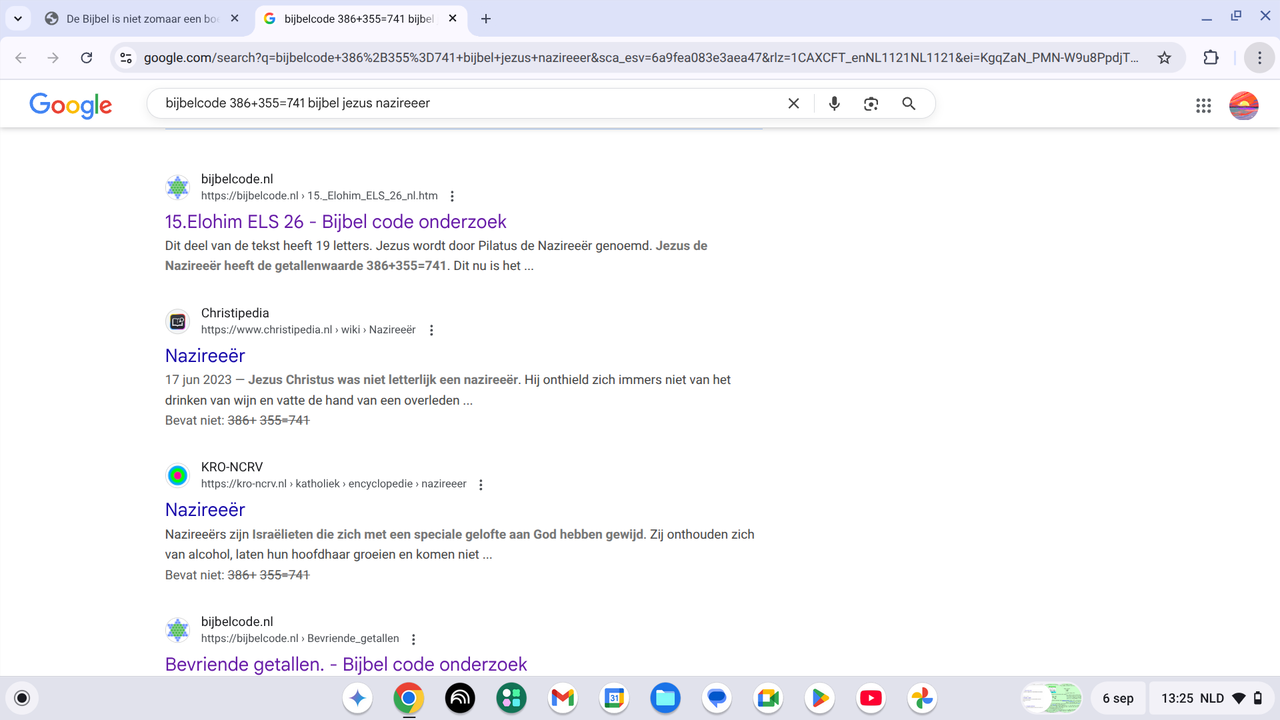The width and height of the screenshot is (1280, 720).
Task: Click the bijbelcode.nl favicon of Elohim result
Action: click(x=178, y=187)
